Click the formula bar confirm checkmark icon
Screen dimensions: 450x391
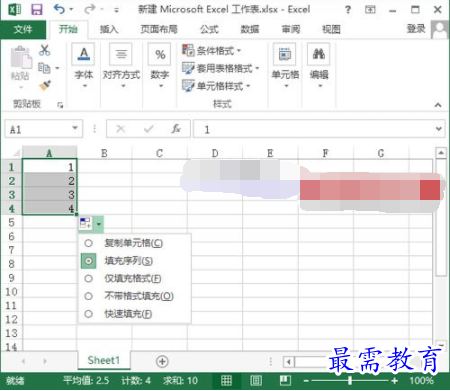(x=149, y=129)
